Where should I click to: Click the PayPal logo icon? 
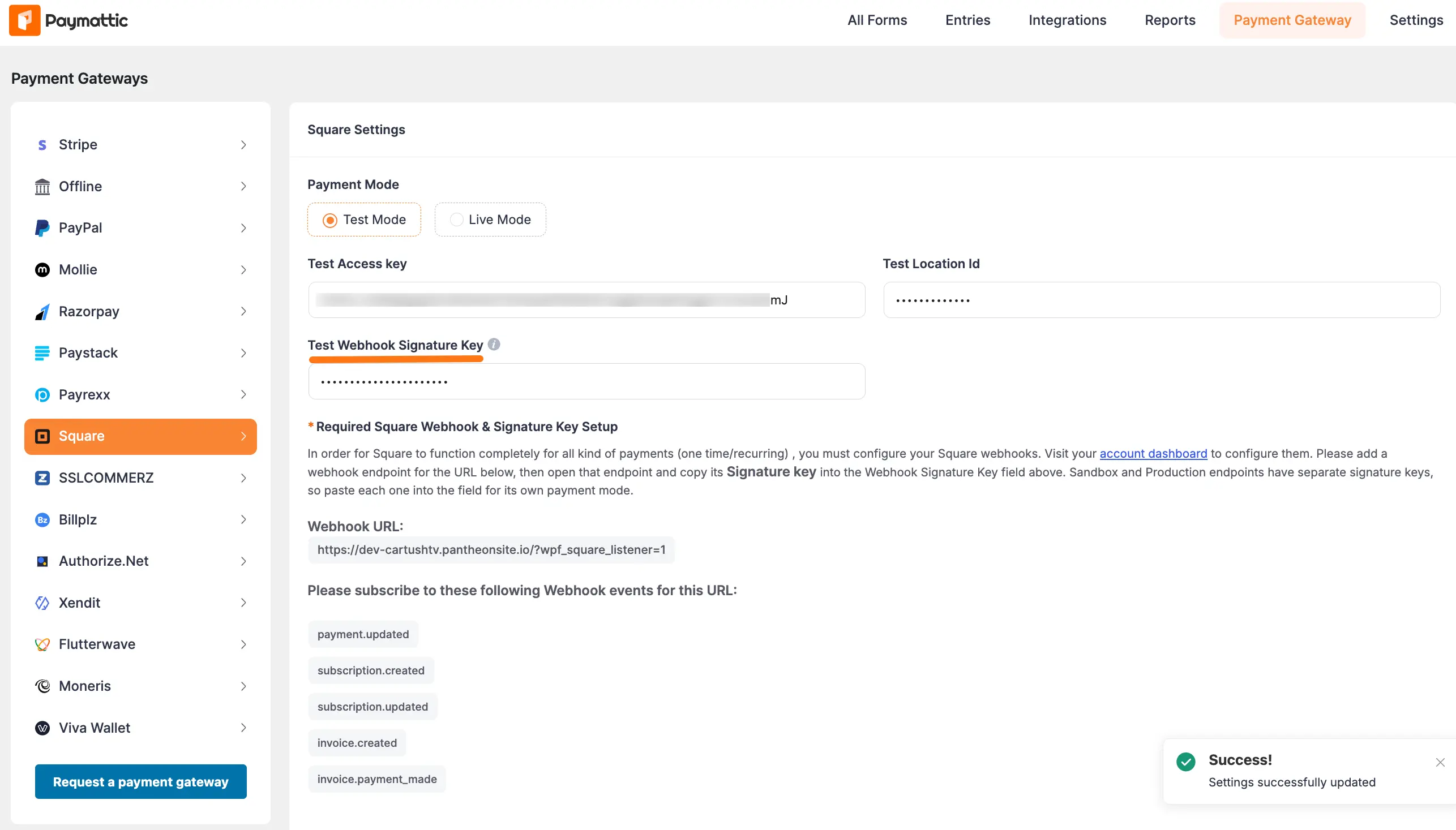tap(42, 228)
